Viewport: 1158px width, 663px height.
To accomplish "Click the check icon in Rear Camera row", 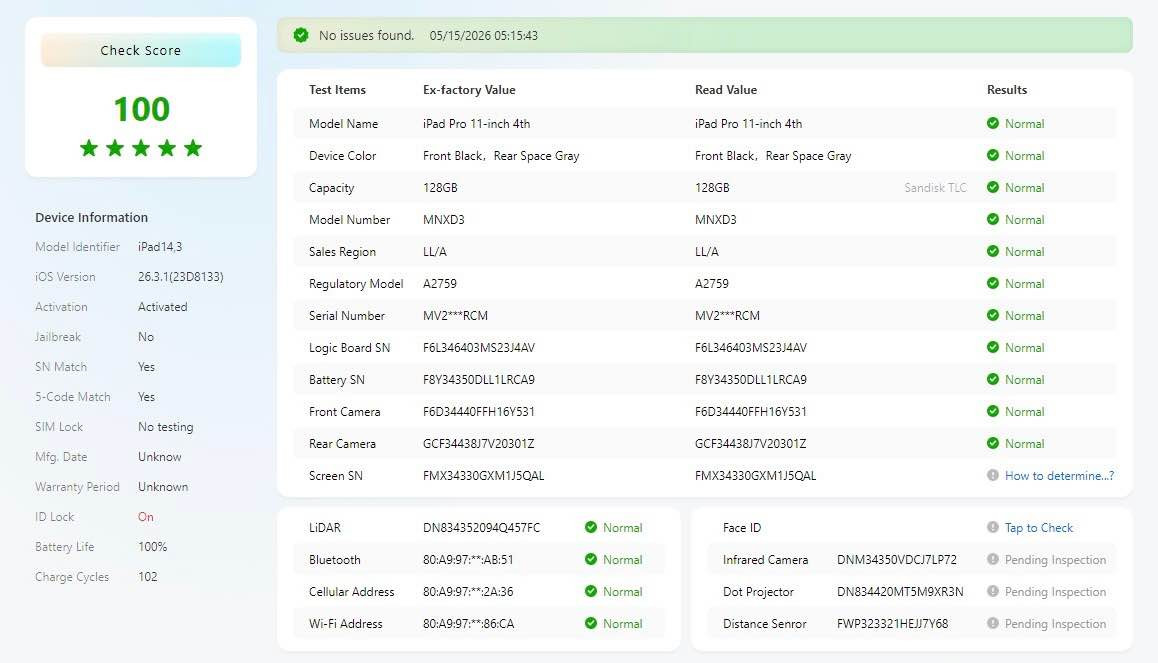I will (993, 443).
